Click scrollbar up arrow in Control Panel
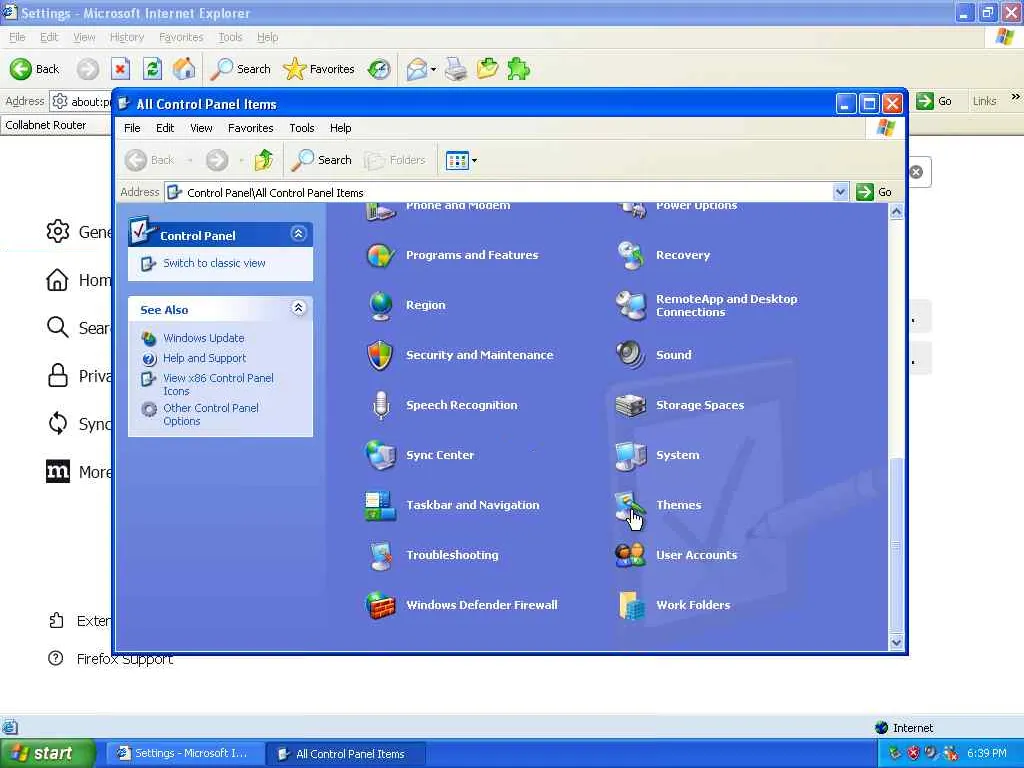1024x768 pixels. click(x=896, y=212)
